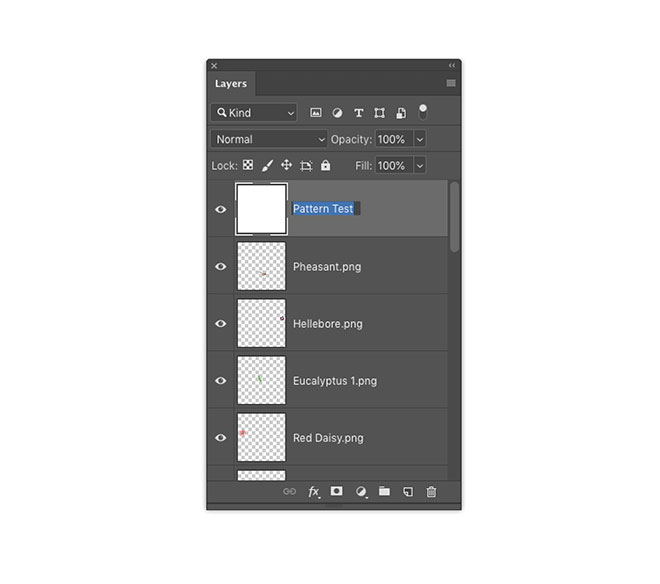Select layer named Eucalyptus 1.png
660x584 pixels.
[335, 381]
